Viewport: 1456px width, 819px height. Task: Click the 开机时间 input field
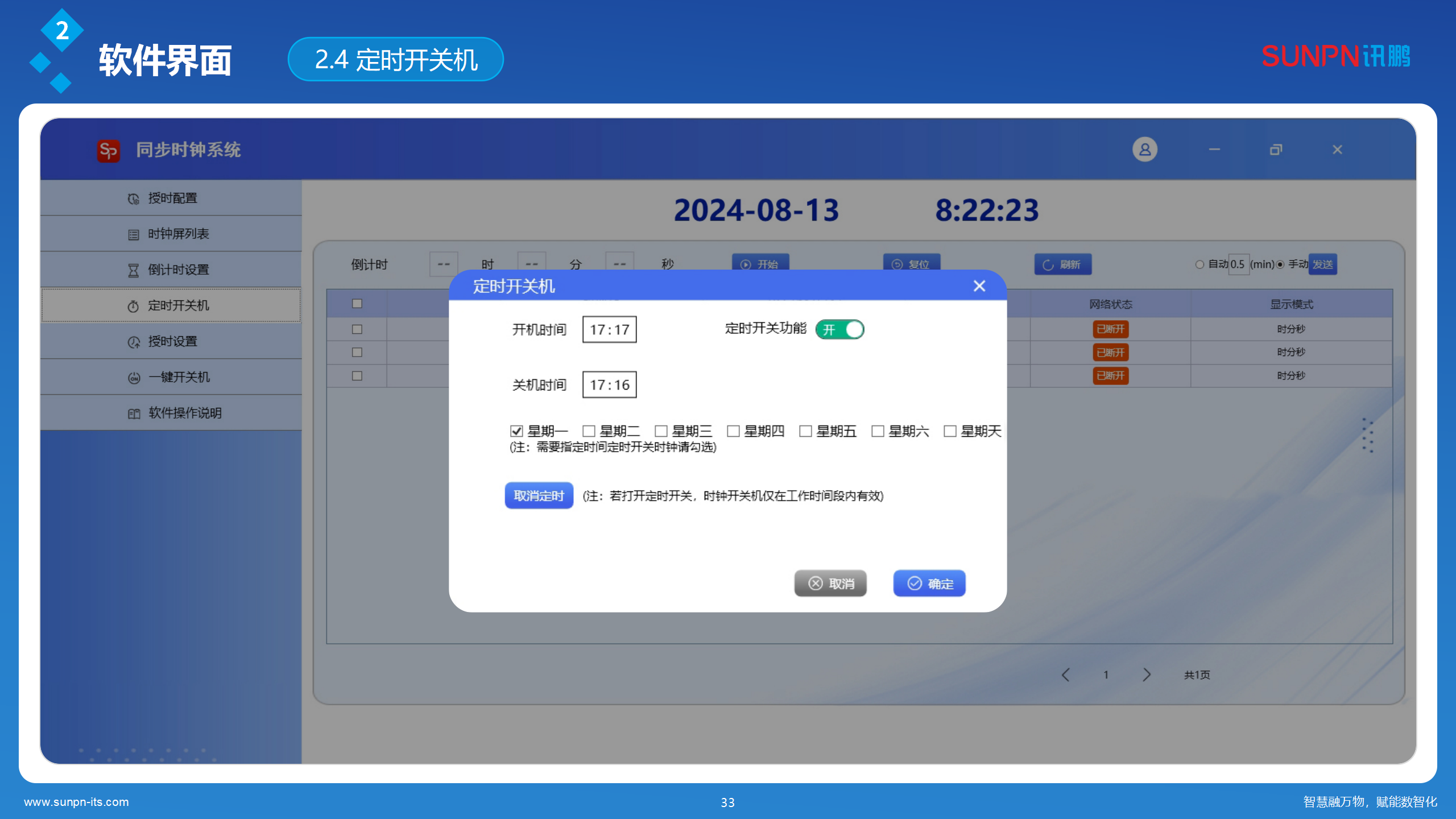coord(609,329)
